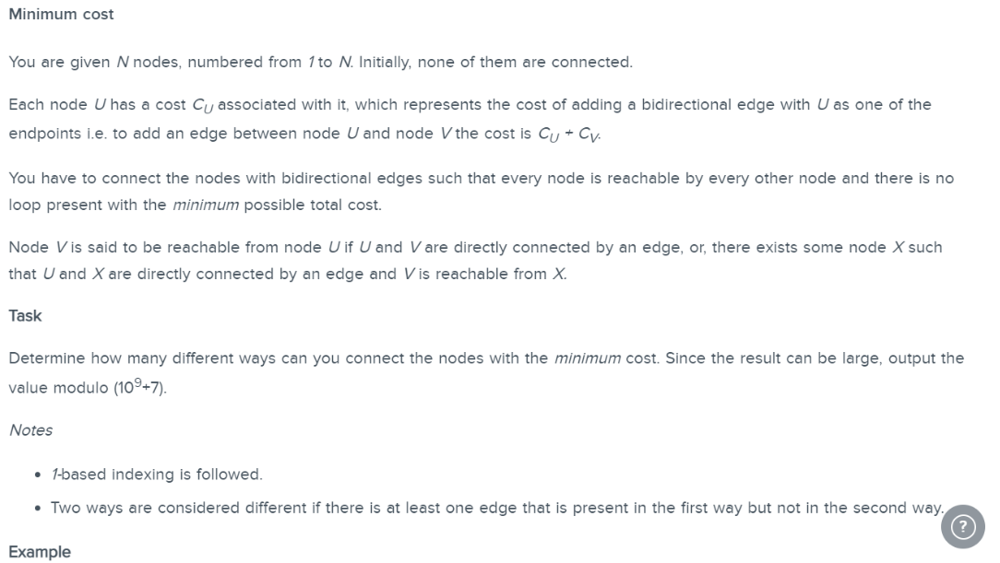Click the italic "minimum" word in the Task paragraph
Viewport: 1000px width, 563px height.
pos(587,358)
